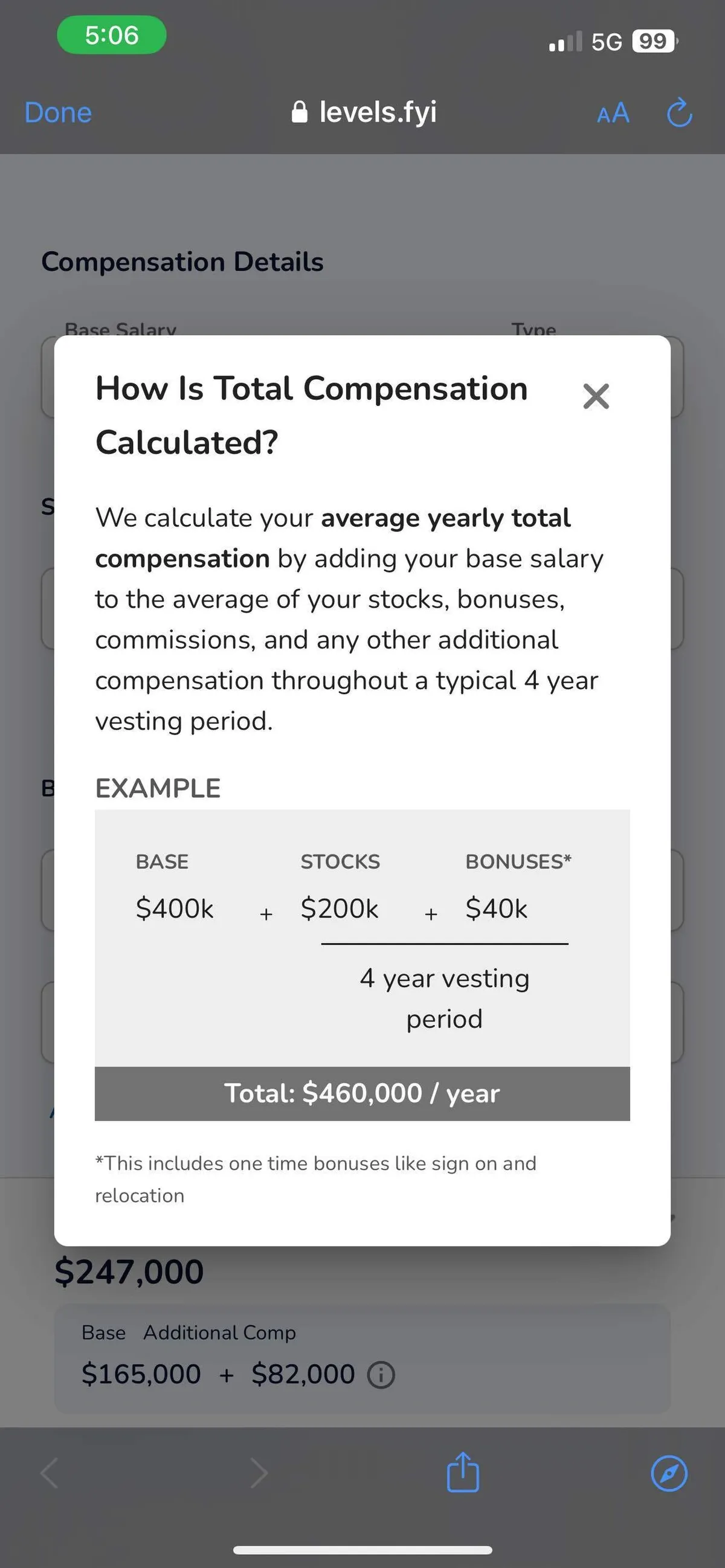Go forward with the right chevron
725x1568 pixels.
[x=259, y=1474]
